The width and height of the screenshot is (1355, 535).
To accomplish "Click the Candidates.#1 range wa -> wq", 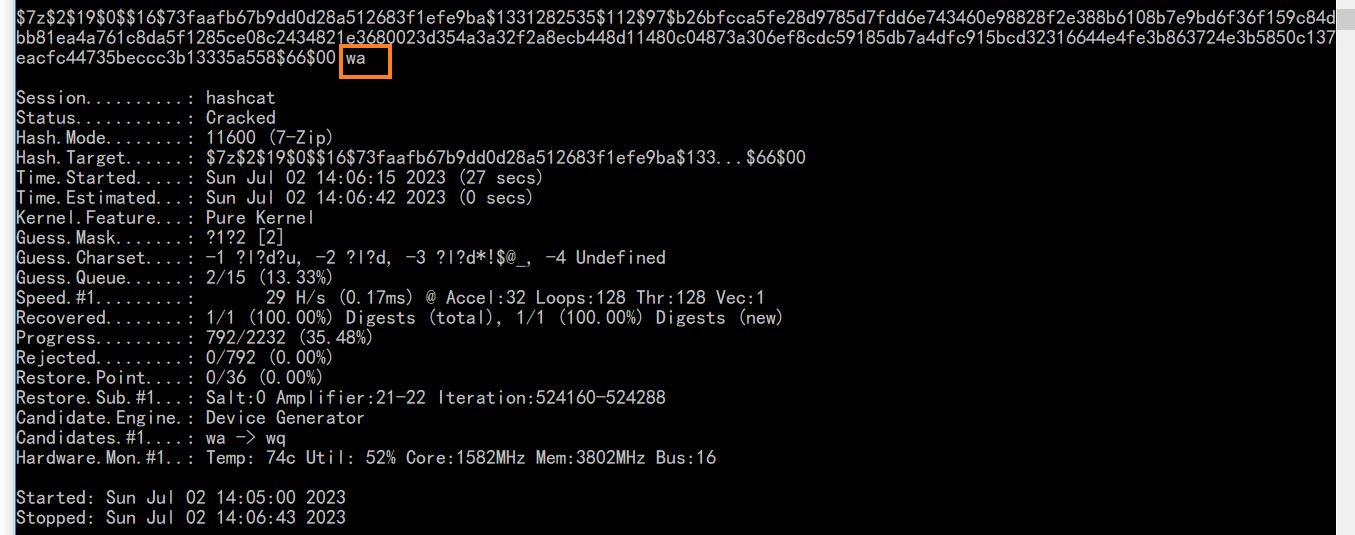I will click(x=245, y=438).
